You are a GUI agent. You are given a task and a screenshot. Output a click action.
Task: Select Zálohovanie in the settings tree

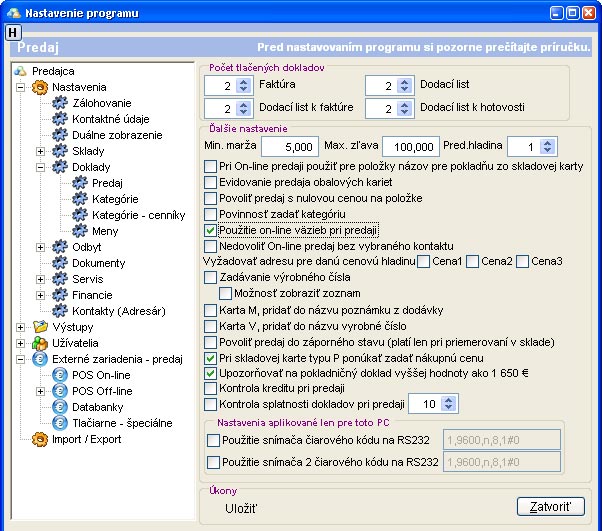pos(101,103)
